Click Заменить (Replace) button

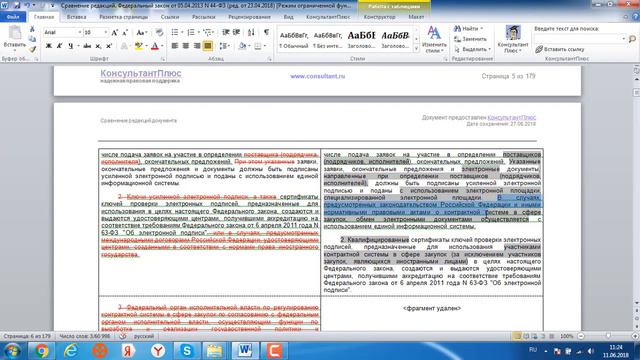[471, 39]
